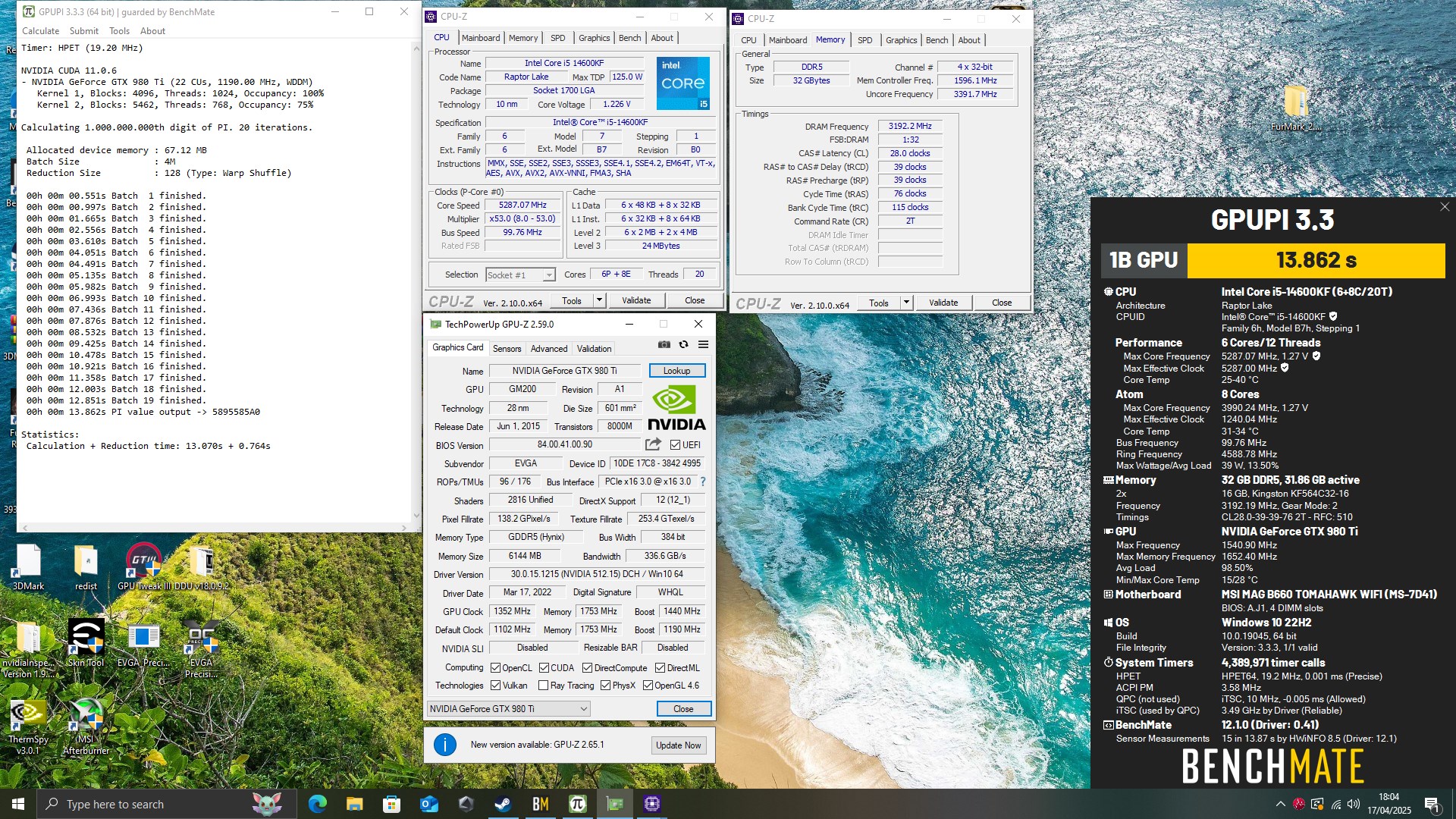This screenshot has width=1456, height=819.
Task: Click Validate in left CPU-Z window
Action: [636, 300]
